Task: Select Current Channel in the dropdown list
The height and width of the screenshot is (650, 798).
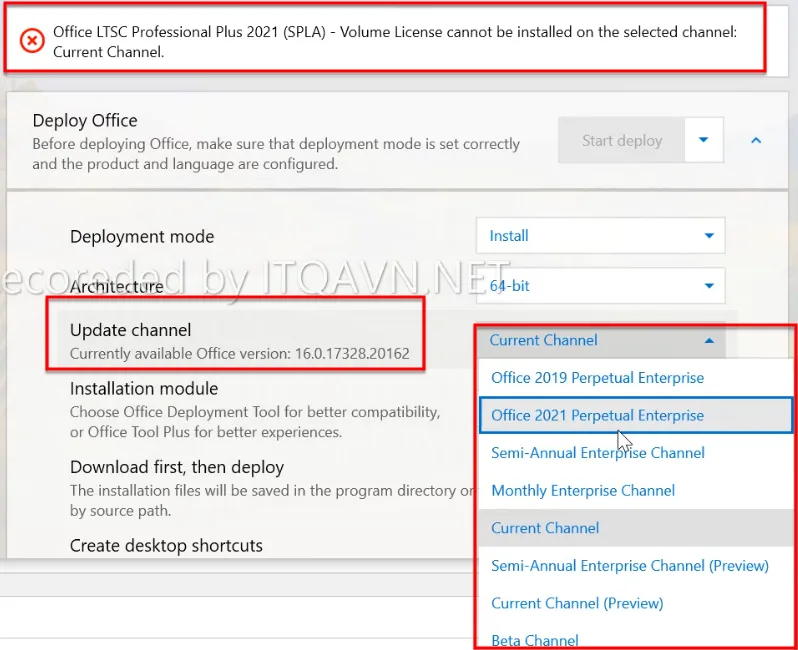Action: [545, 528]
